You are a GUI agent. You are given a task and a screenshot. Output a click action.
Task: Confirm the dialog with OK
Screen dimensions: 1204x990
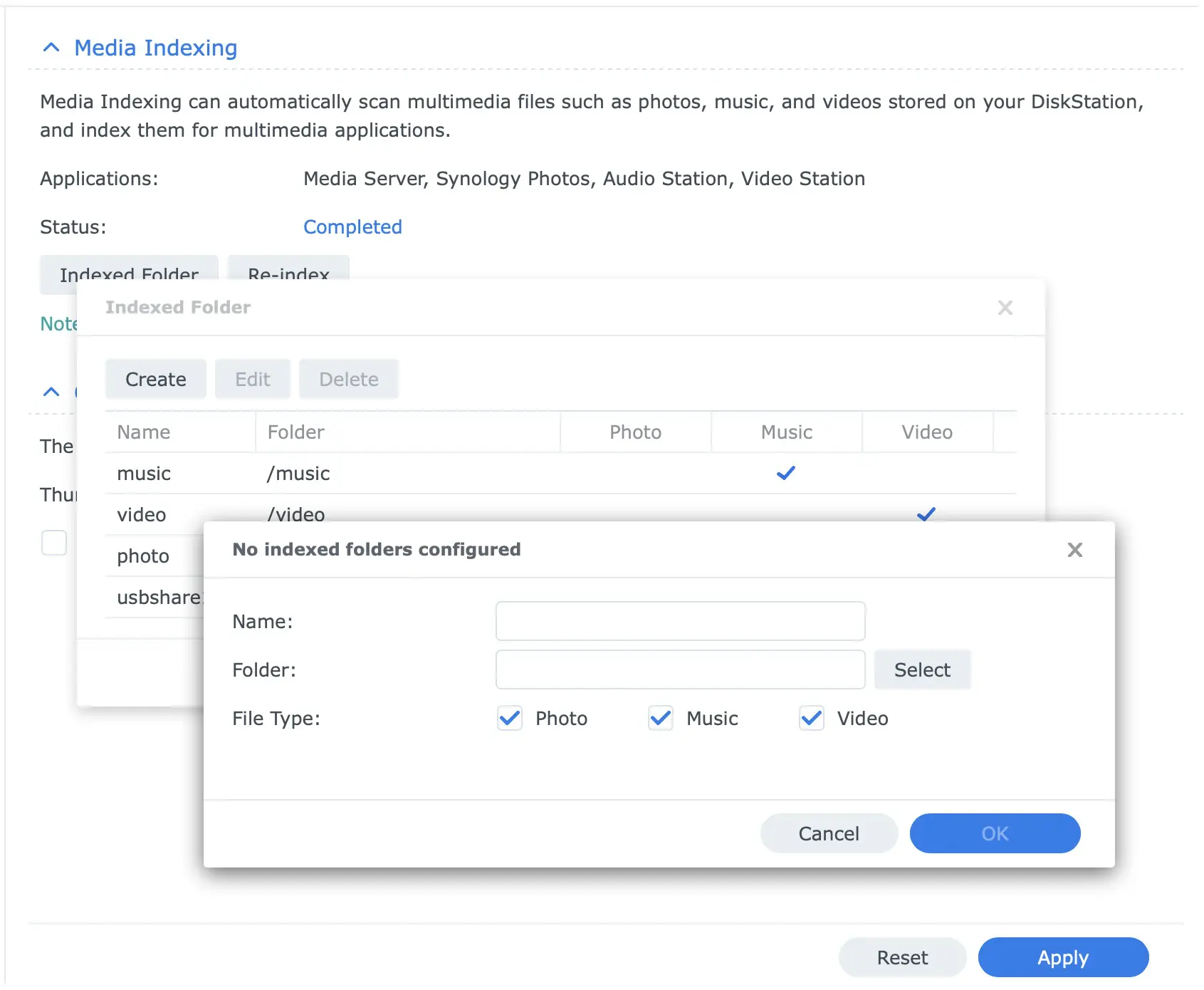tap(995, 833)
